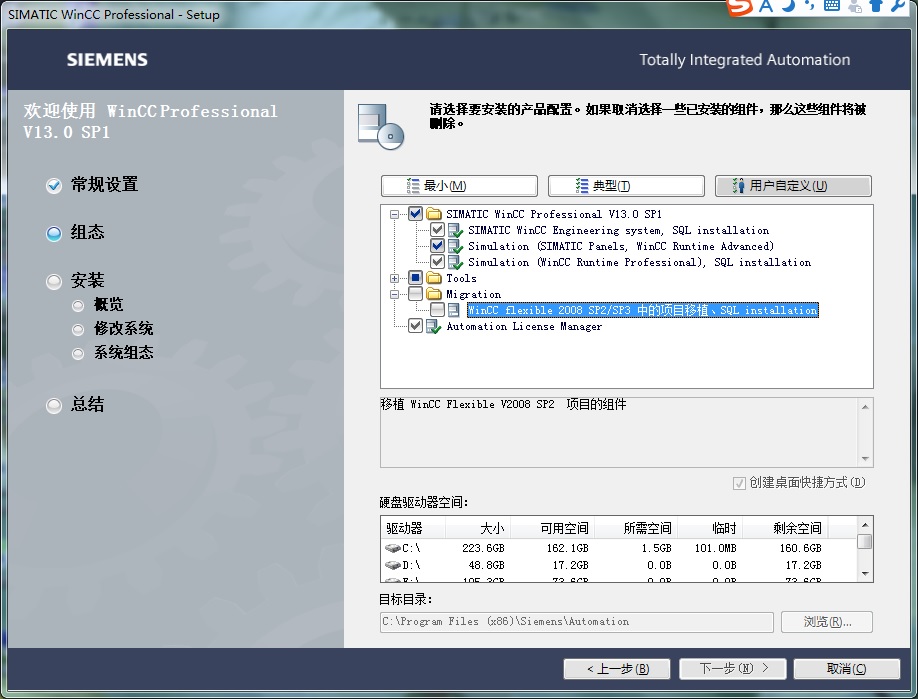Click the Tools folder icon

(434, 277)
